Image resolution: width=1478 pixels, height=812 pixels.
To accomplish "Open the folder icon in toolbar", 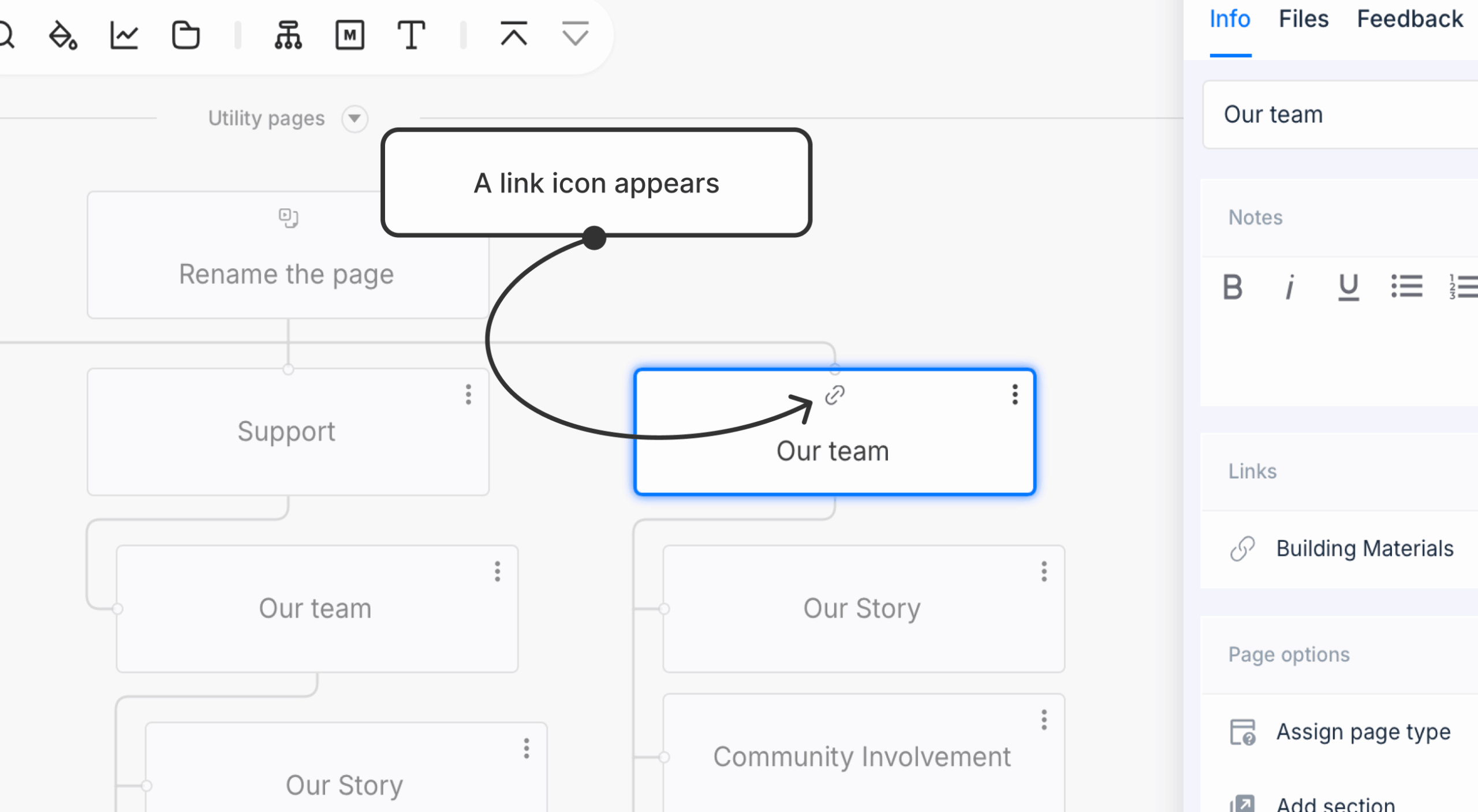I will (186, 36).
